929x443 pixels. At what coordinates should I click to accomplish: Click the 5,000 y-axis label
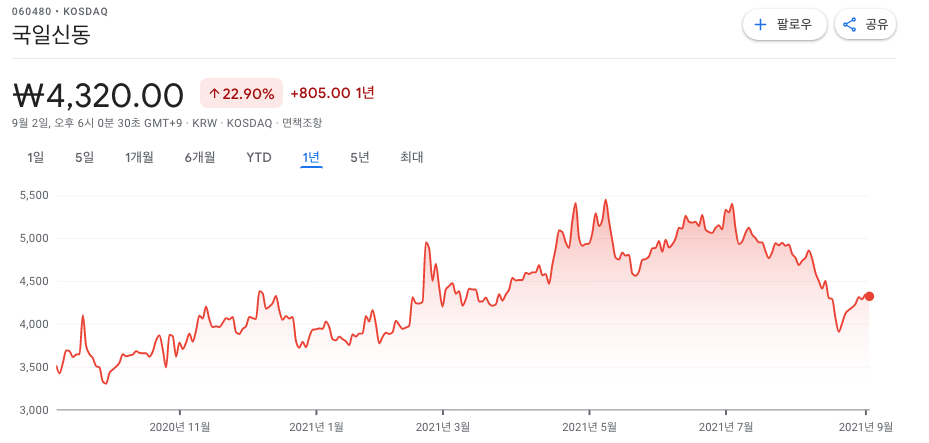pyautogui.click(x=36, y=238)
